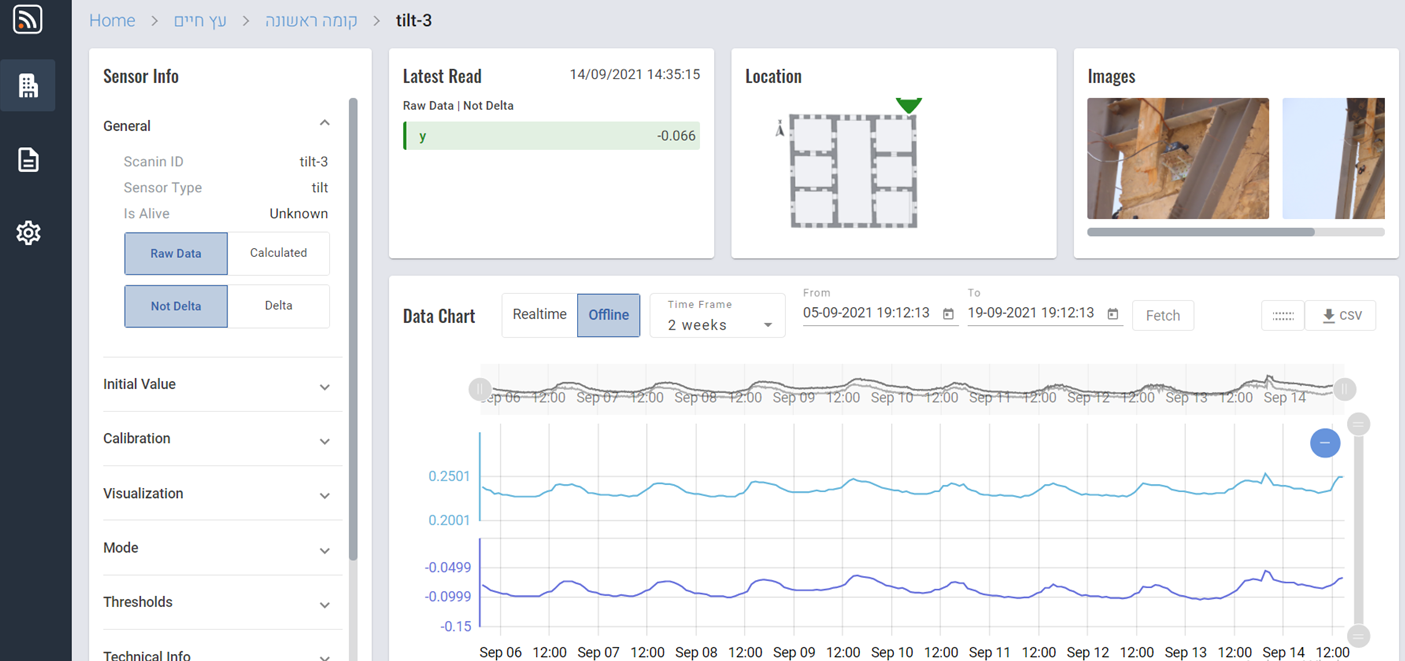Open the buildings page from the sidebar
1405x661 pixels.
(x=28, y=85)
